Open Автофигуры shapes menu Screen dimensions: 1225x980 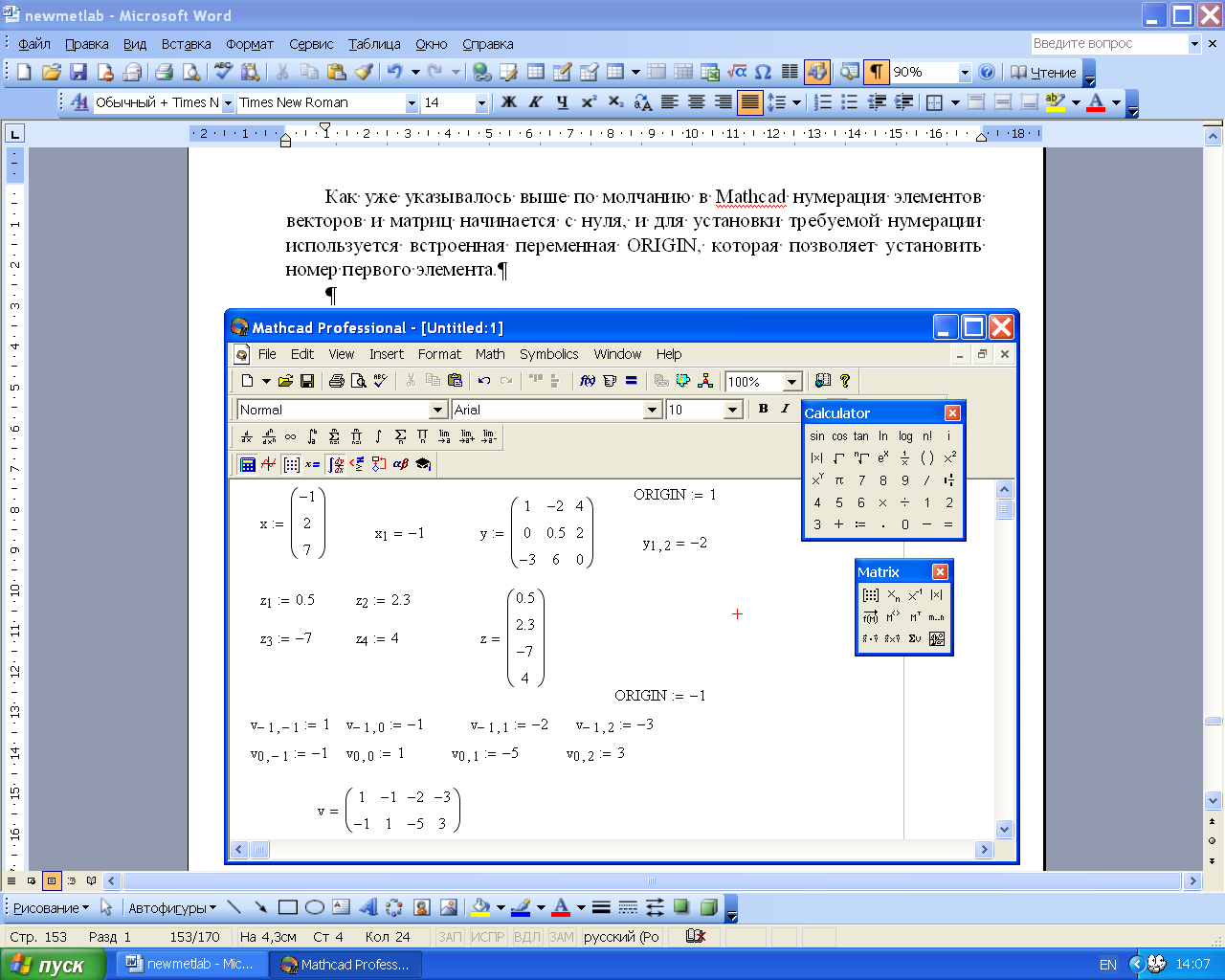172,907
